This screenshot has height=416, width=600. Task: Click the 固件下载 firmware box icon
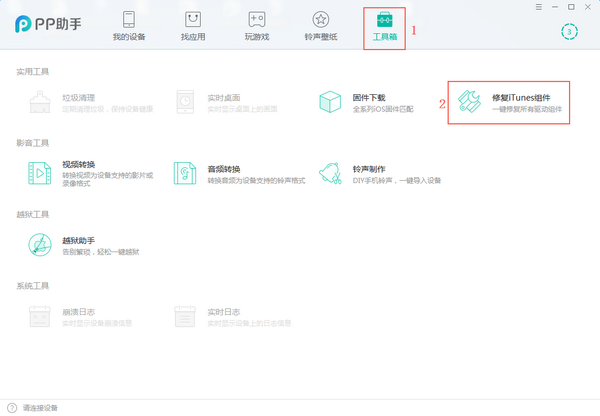point(332,101)
